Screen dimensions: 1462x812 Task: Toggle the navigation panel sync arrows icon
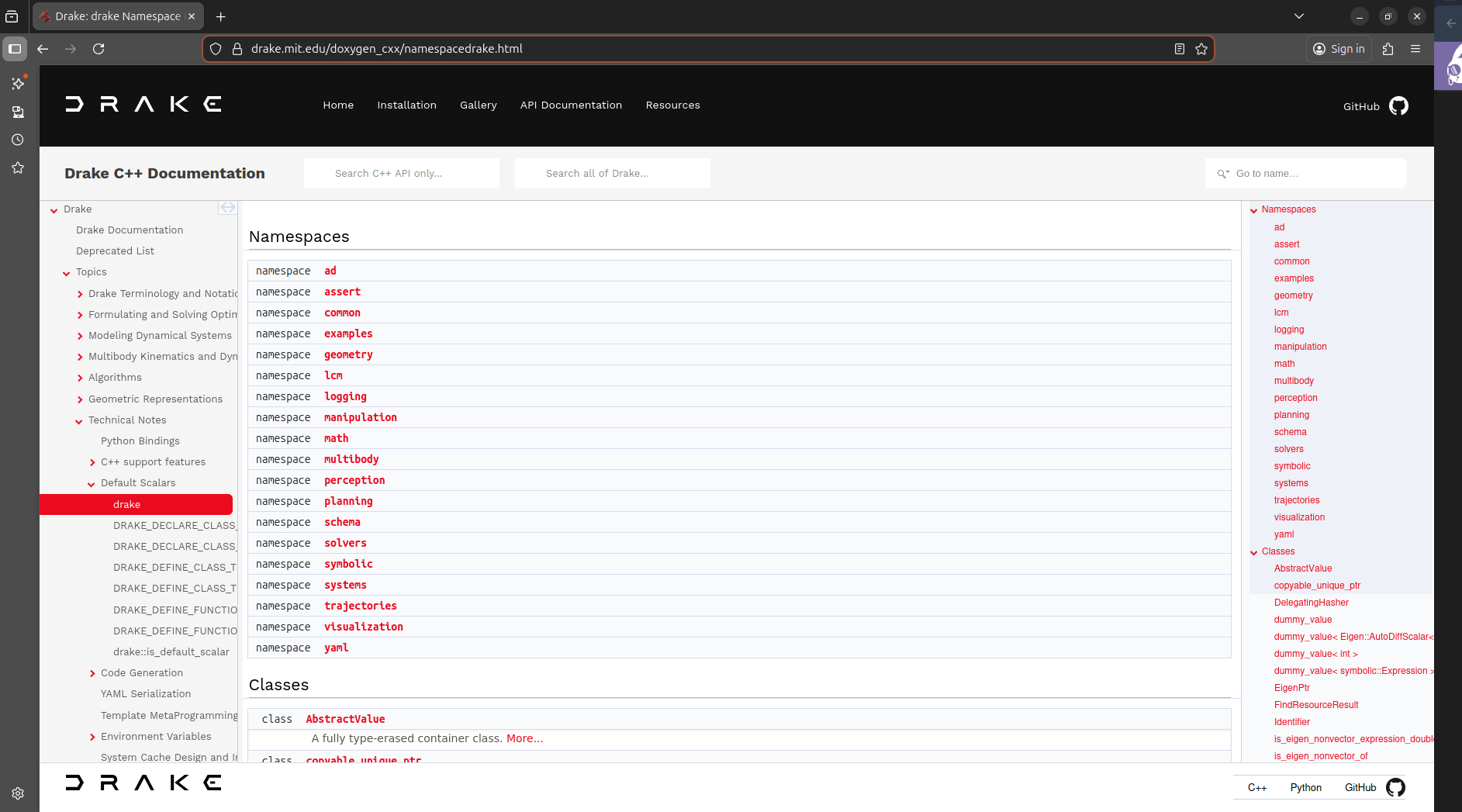pos(227,208)
